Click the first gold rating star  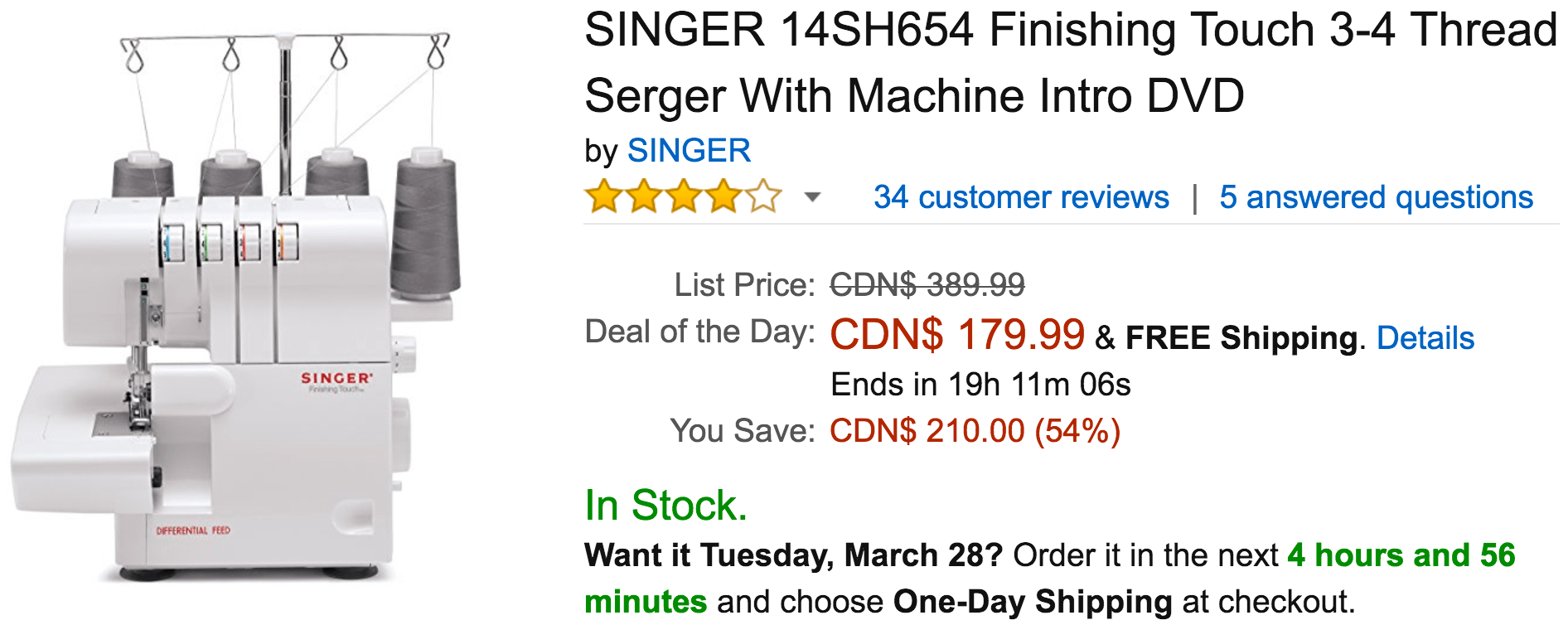click(x=603, y=197)
